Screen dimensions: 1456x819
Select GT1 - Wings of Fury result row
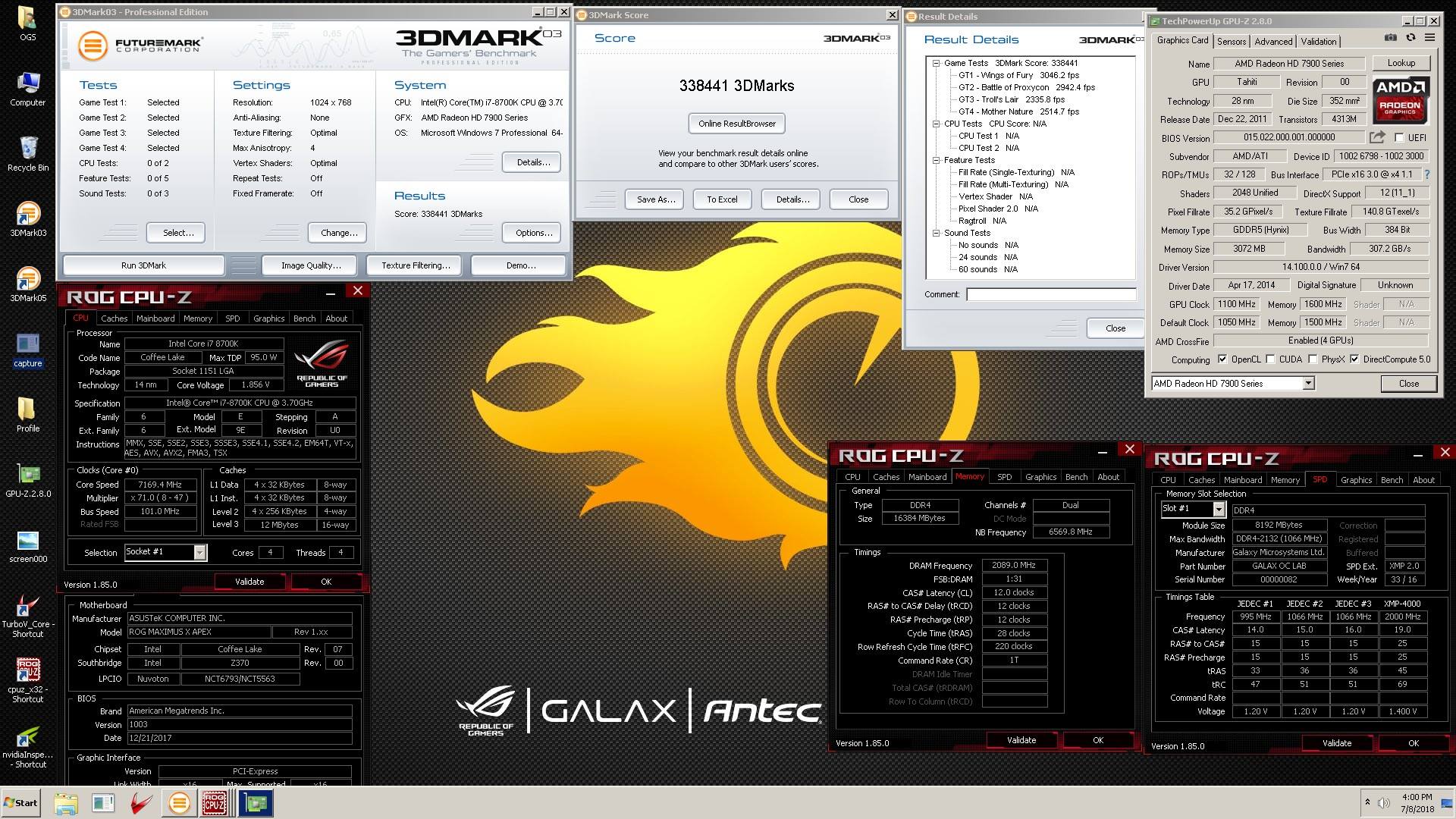[x=1018, y=75]
